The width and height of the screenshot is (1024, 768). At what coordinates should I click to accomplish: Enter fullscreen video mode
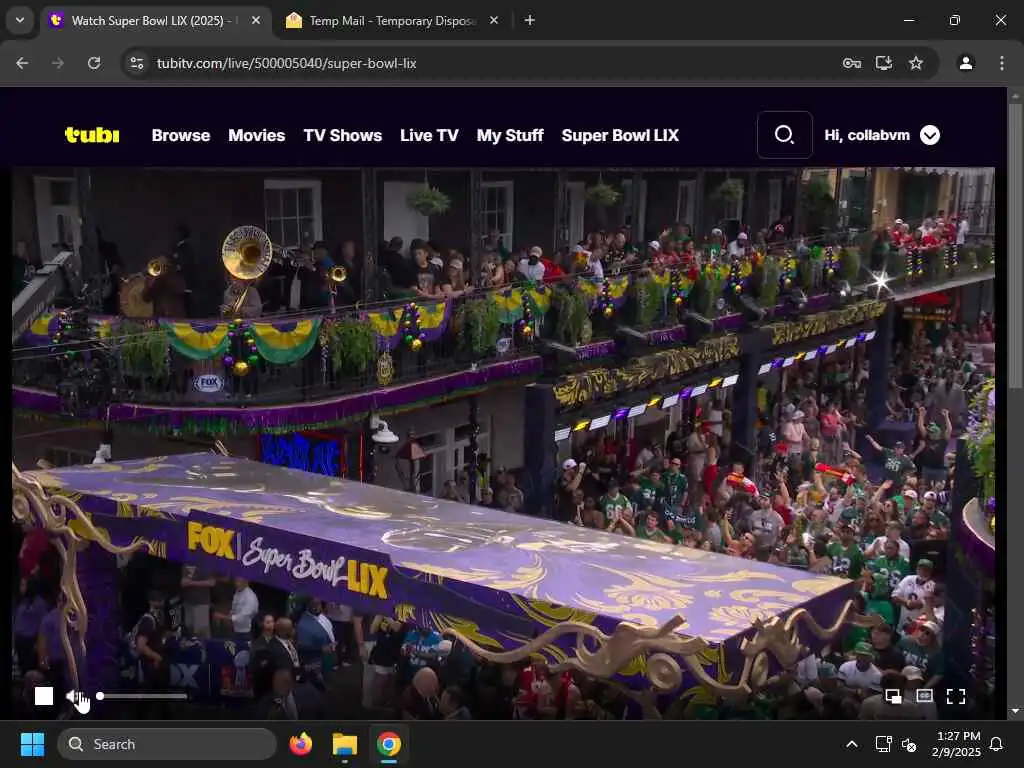955,697
